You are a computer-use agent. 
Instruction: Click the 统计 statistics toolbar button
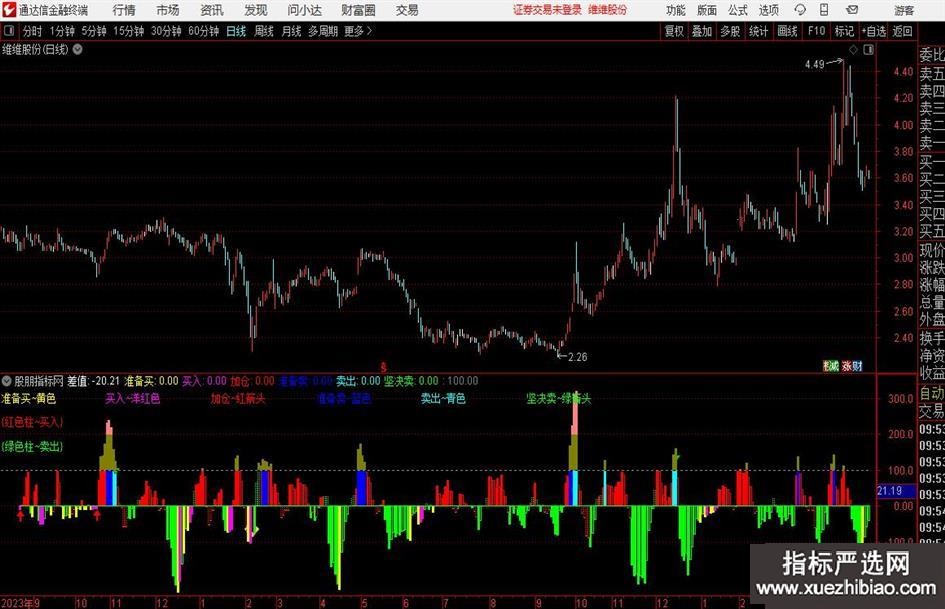coord(758,31)
